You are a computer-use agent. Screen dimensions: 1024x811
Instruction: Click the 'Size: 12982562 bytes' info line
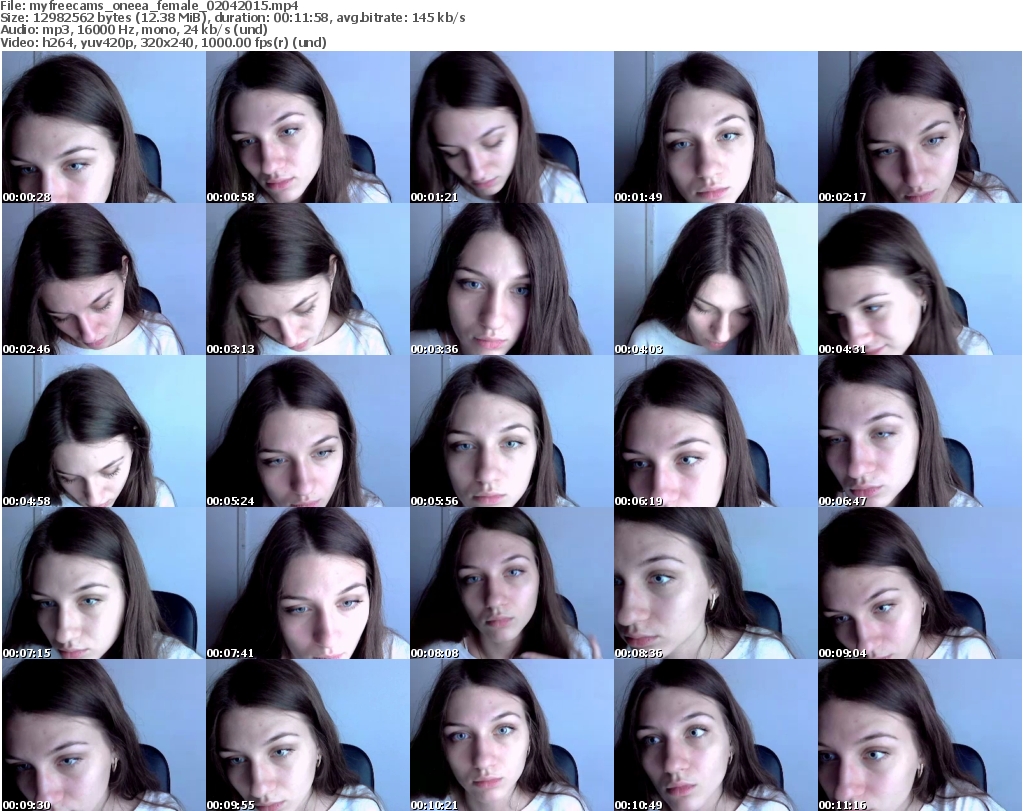point(232,18)
